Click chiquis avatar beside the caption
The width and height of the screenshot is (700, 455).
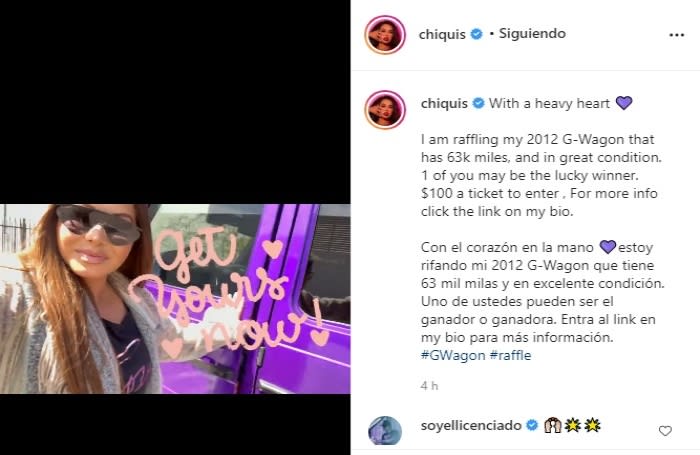click(x=385, y=109)
